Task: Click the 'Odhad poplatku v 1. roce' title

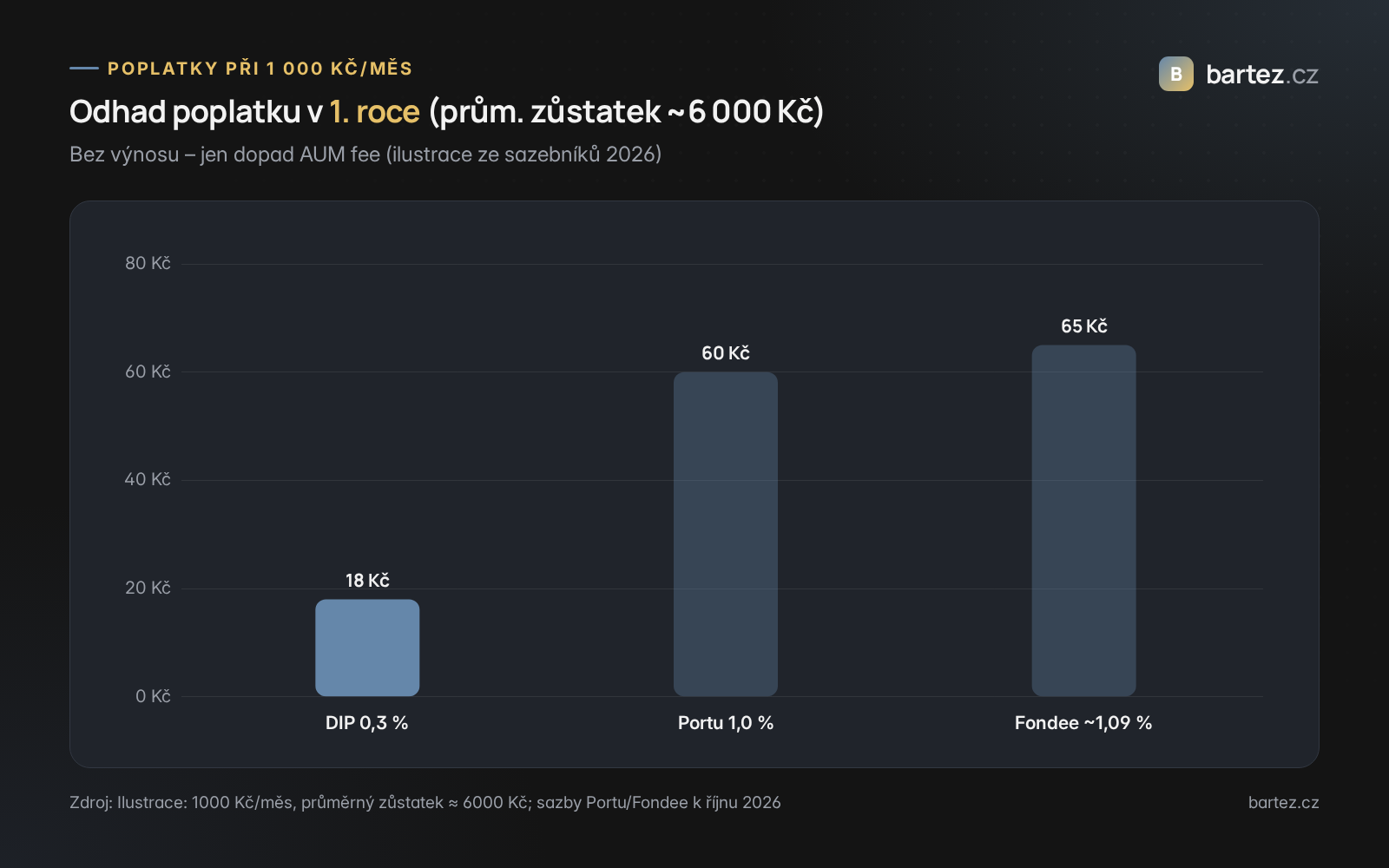Action: coord(245,112)
